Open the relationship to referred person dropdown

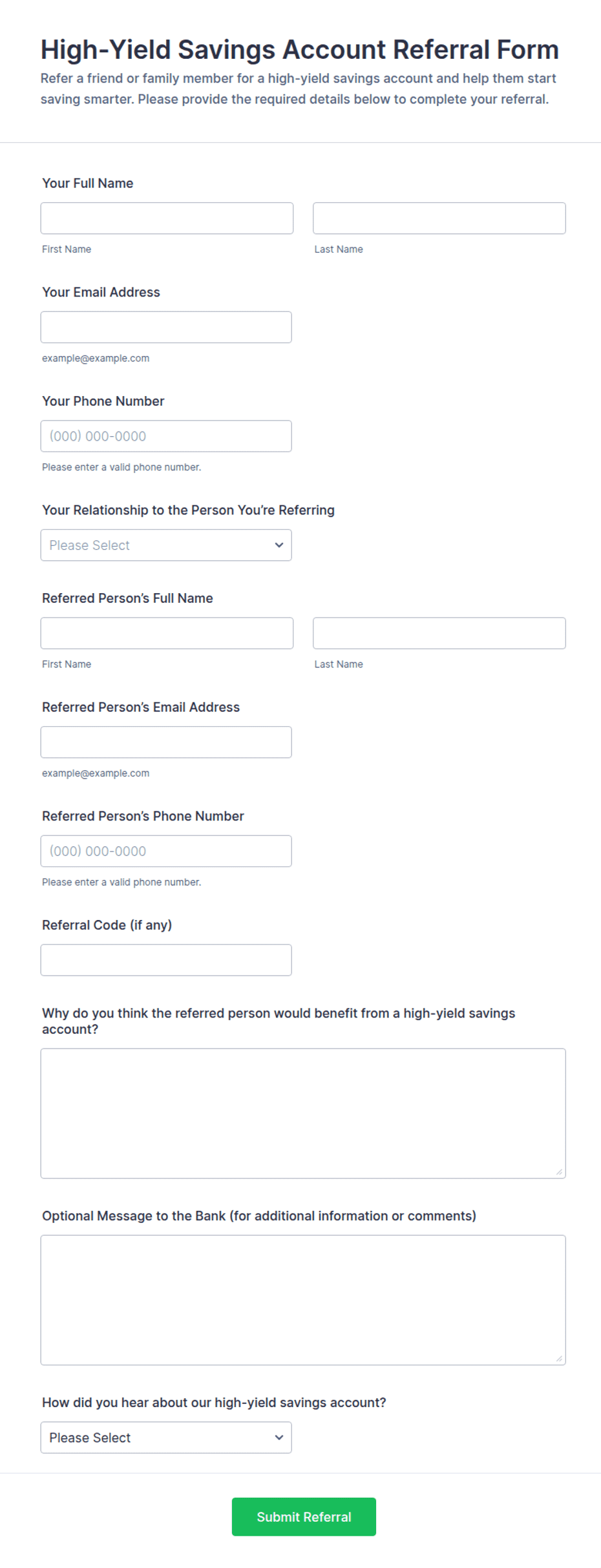166,545
